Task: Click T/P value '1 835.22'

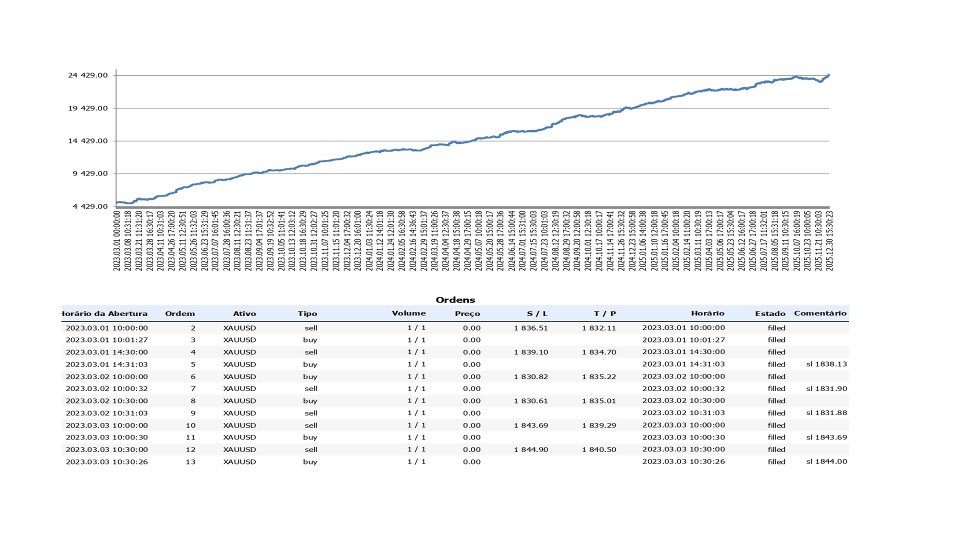Action: click(599, 377)
